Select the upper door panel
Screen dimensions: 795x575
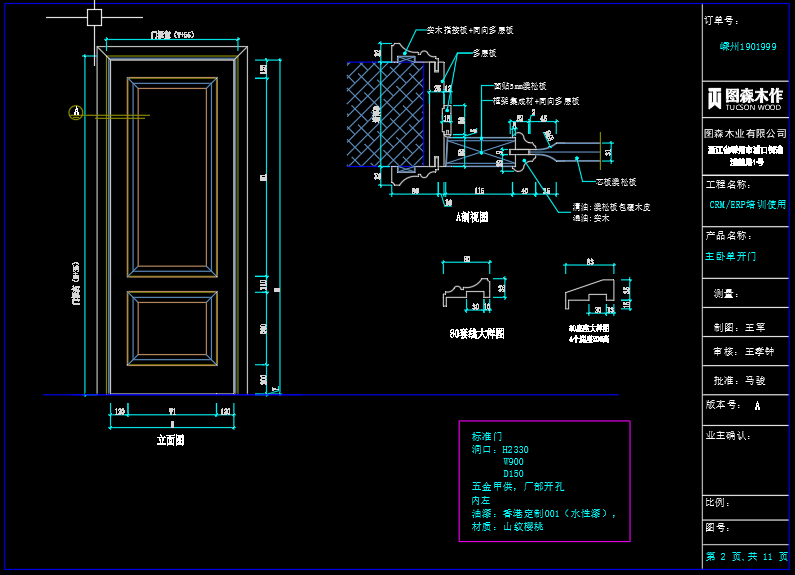[x=171, y=175]
